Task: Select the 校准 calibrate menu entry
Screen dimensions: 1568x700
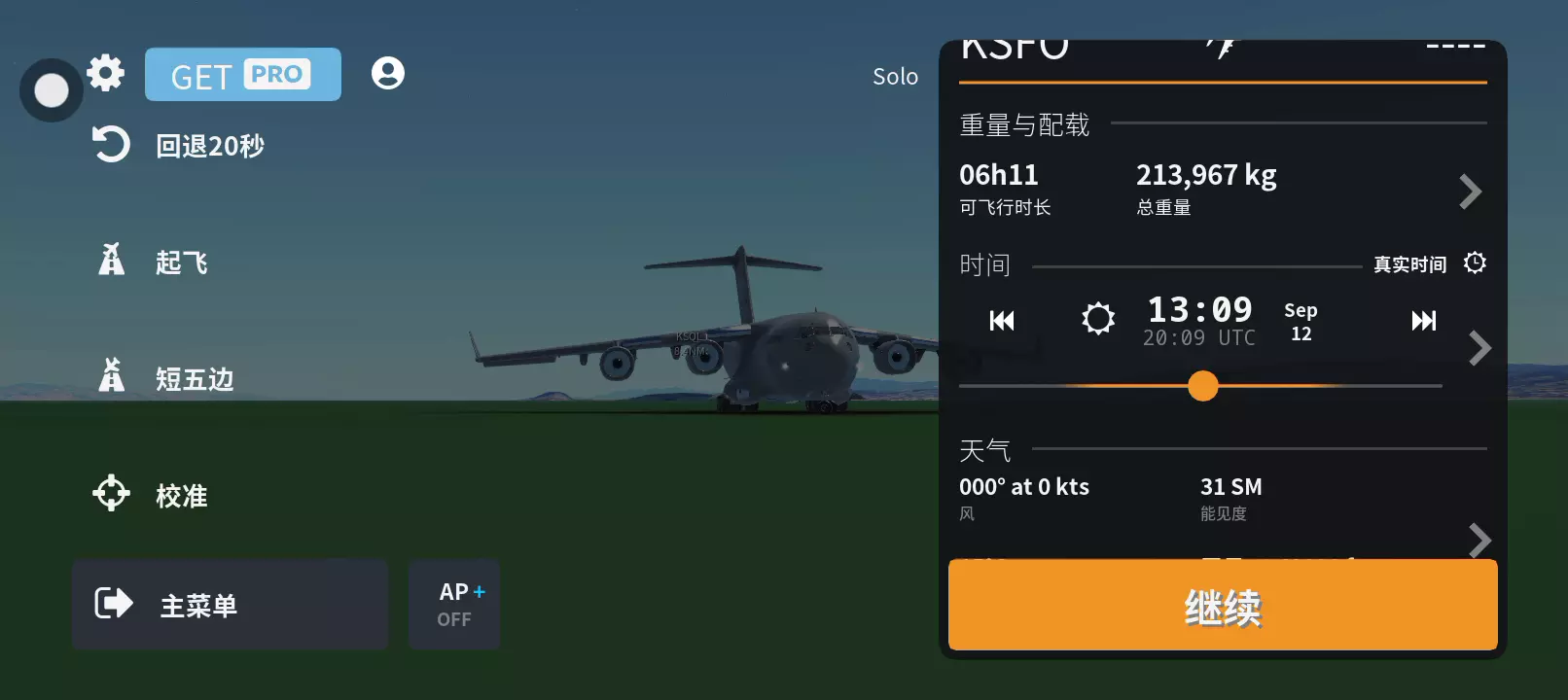Action: tap(182, 496)
